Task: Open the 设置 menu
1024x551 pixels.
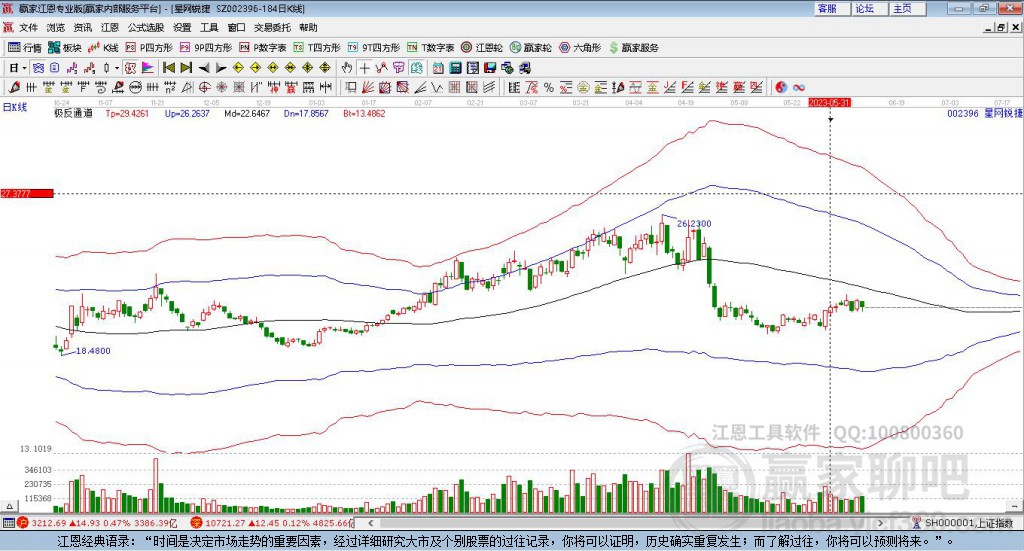Action: tap(182, 27)
